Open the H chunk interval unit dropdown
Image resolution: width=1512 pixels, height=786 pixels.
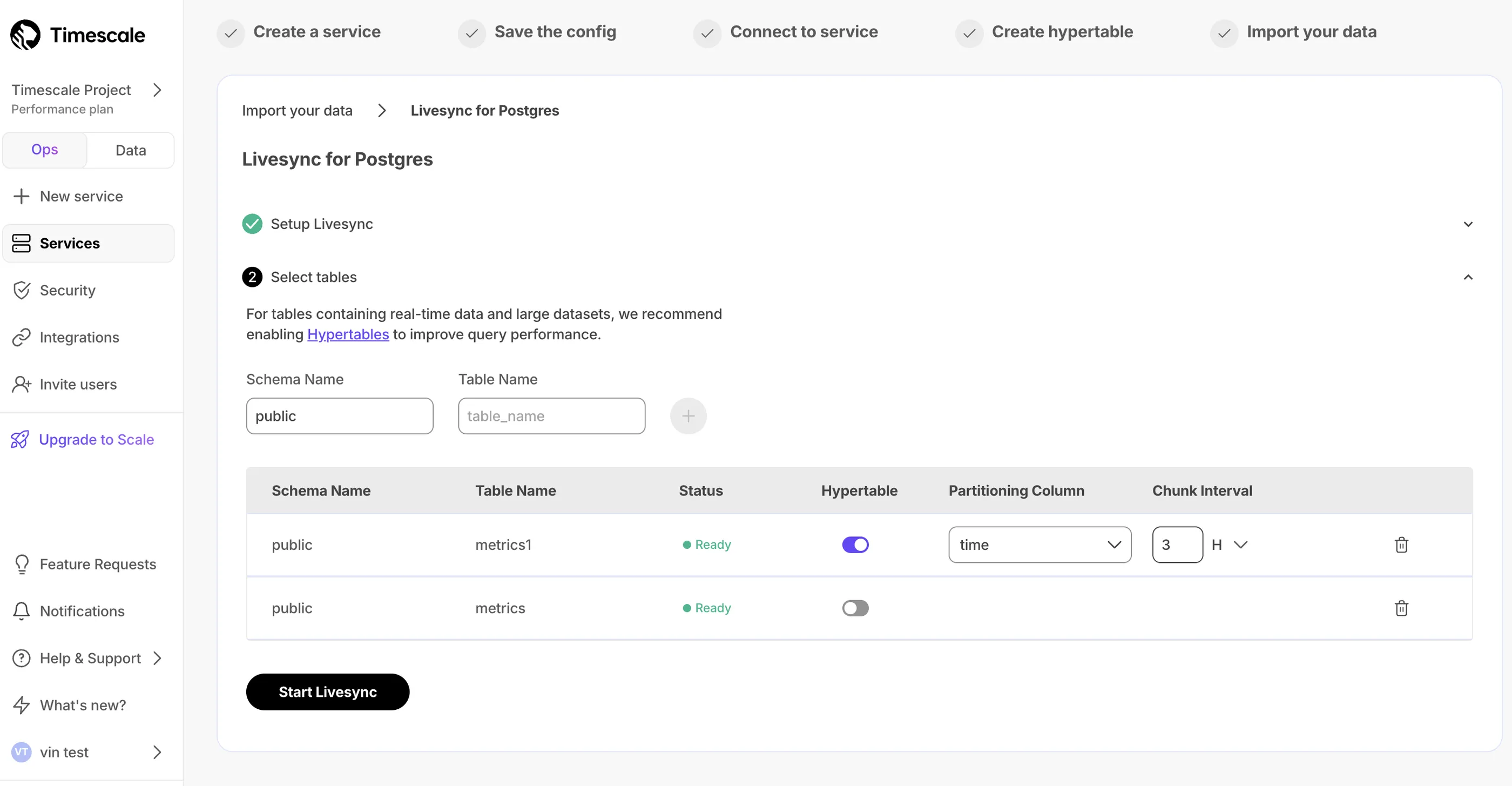point(1229,544)
